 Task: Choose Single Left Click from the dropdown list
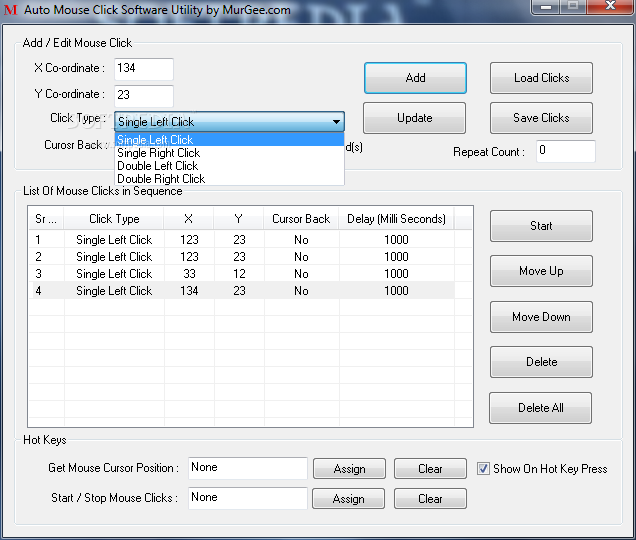click(230, 140)
